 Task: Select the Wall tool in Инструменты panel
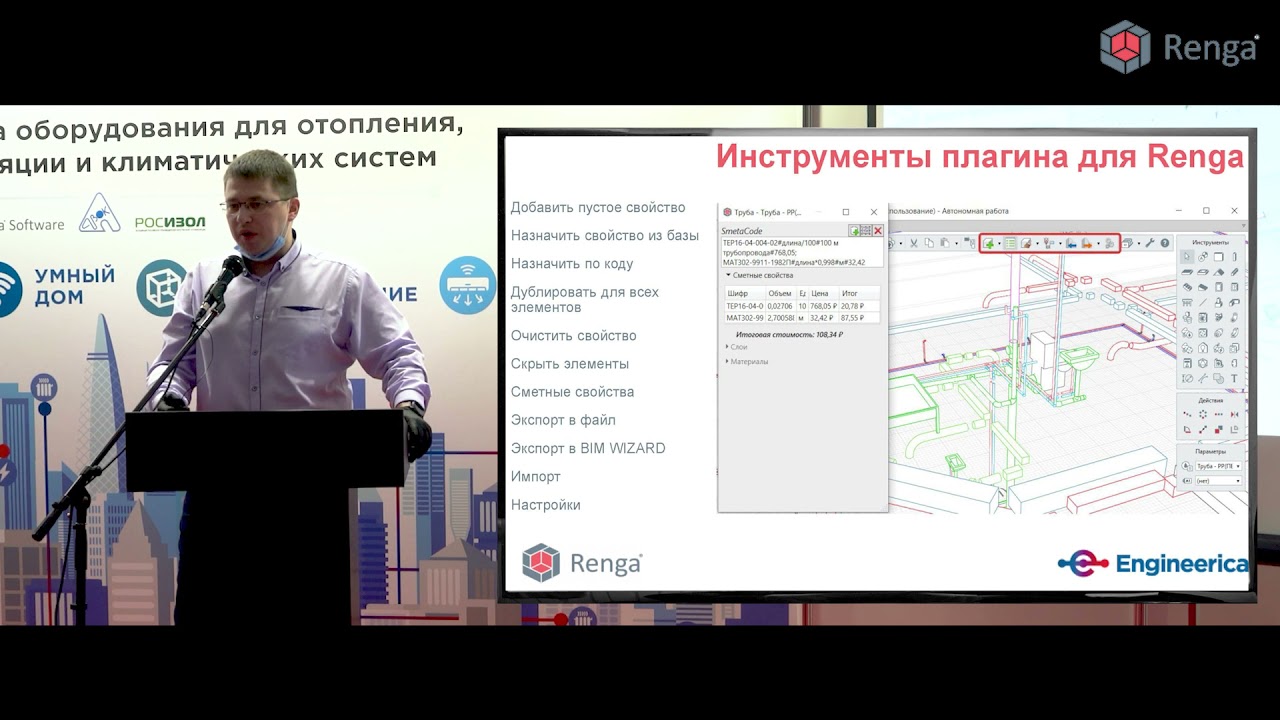point(1219,256)
